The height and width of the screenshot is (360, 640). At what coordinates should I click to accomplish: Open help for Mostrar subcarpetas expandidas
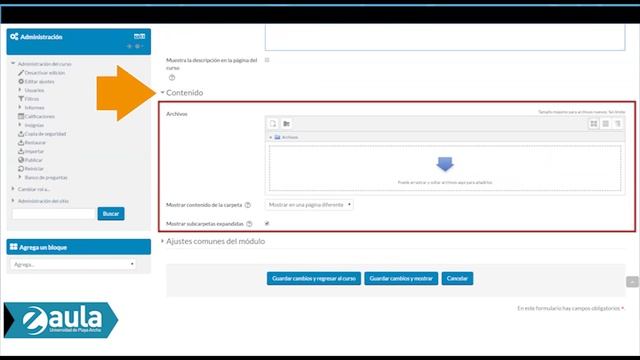tap(249, 224)
